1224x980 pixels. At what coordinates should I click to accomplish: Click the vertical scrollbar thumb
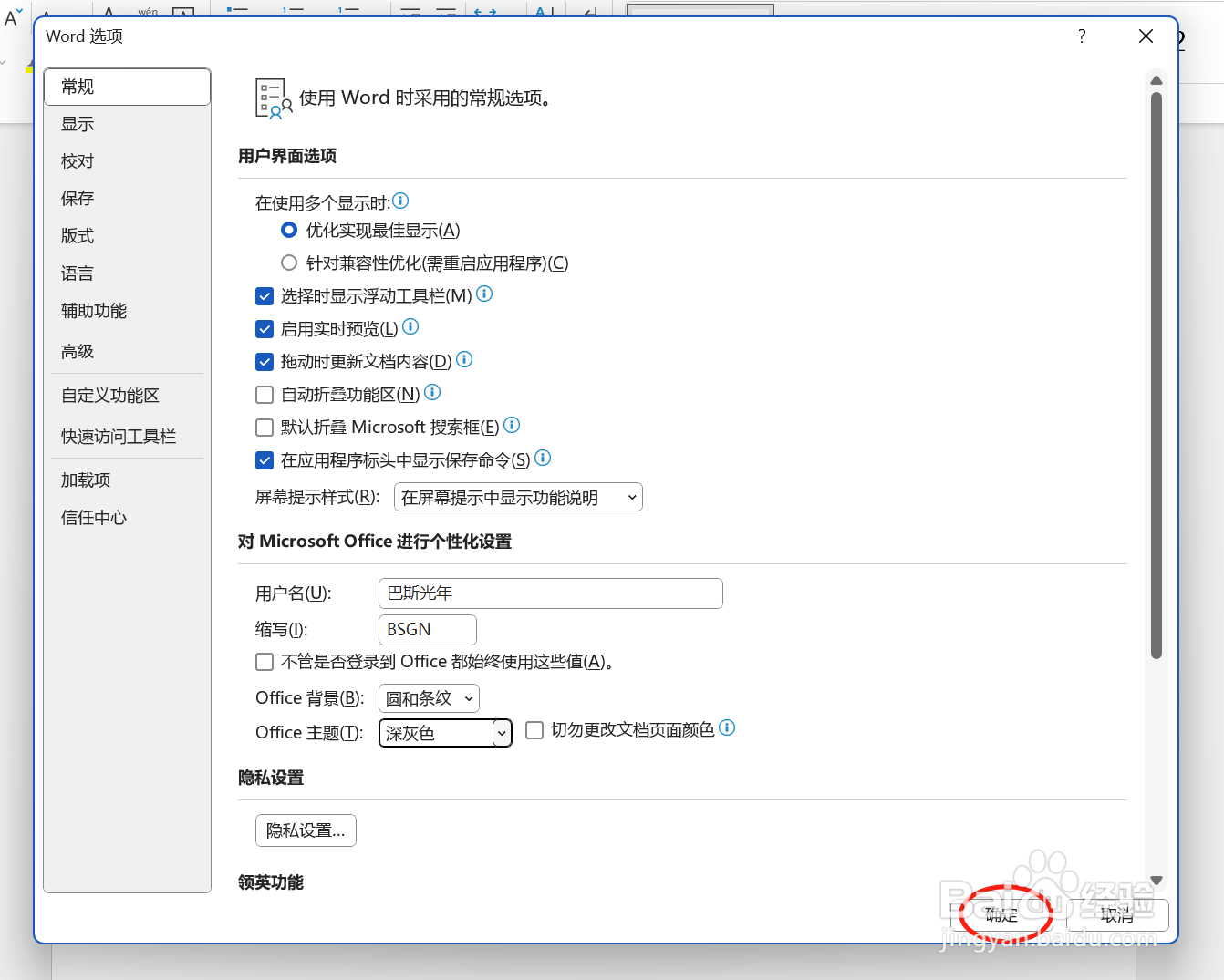pyautogui.click(x=1157, y=375)
